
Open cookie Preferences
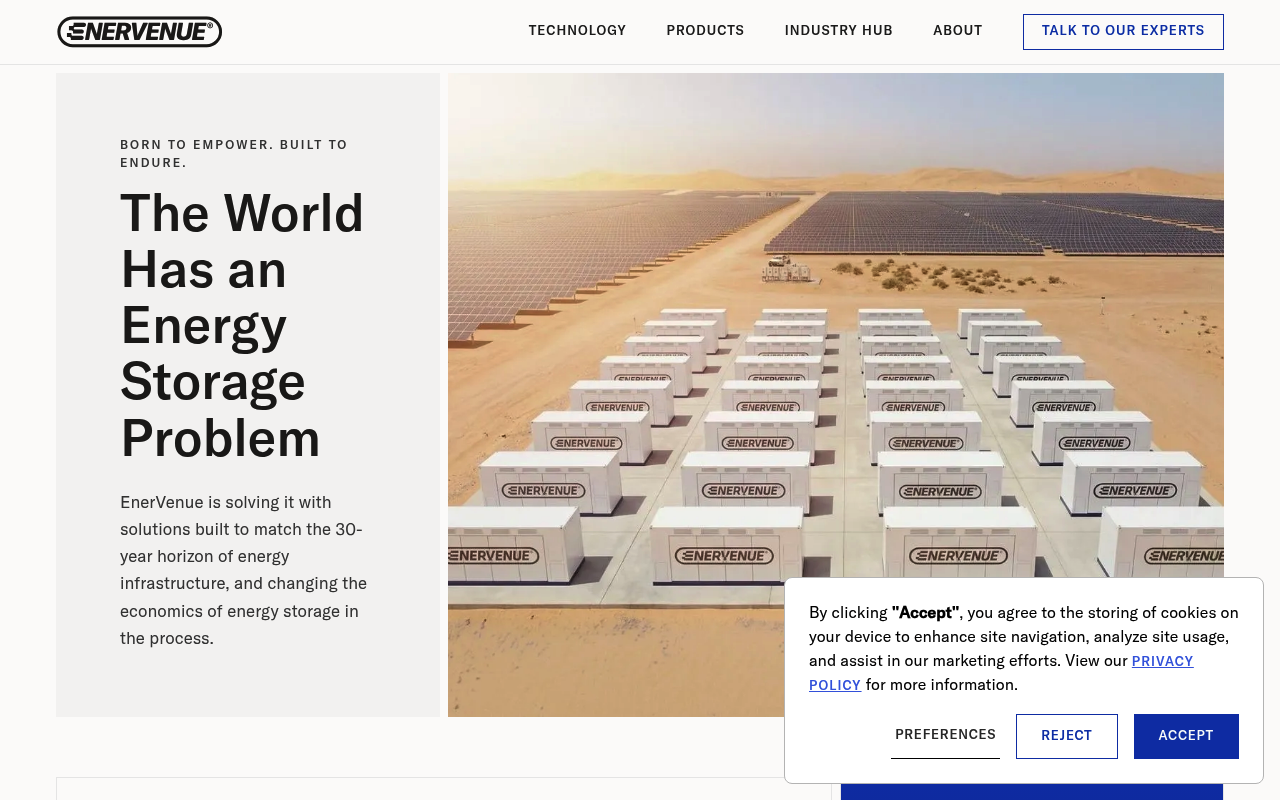(945, 735)
